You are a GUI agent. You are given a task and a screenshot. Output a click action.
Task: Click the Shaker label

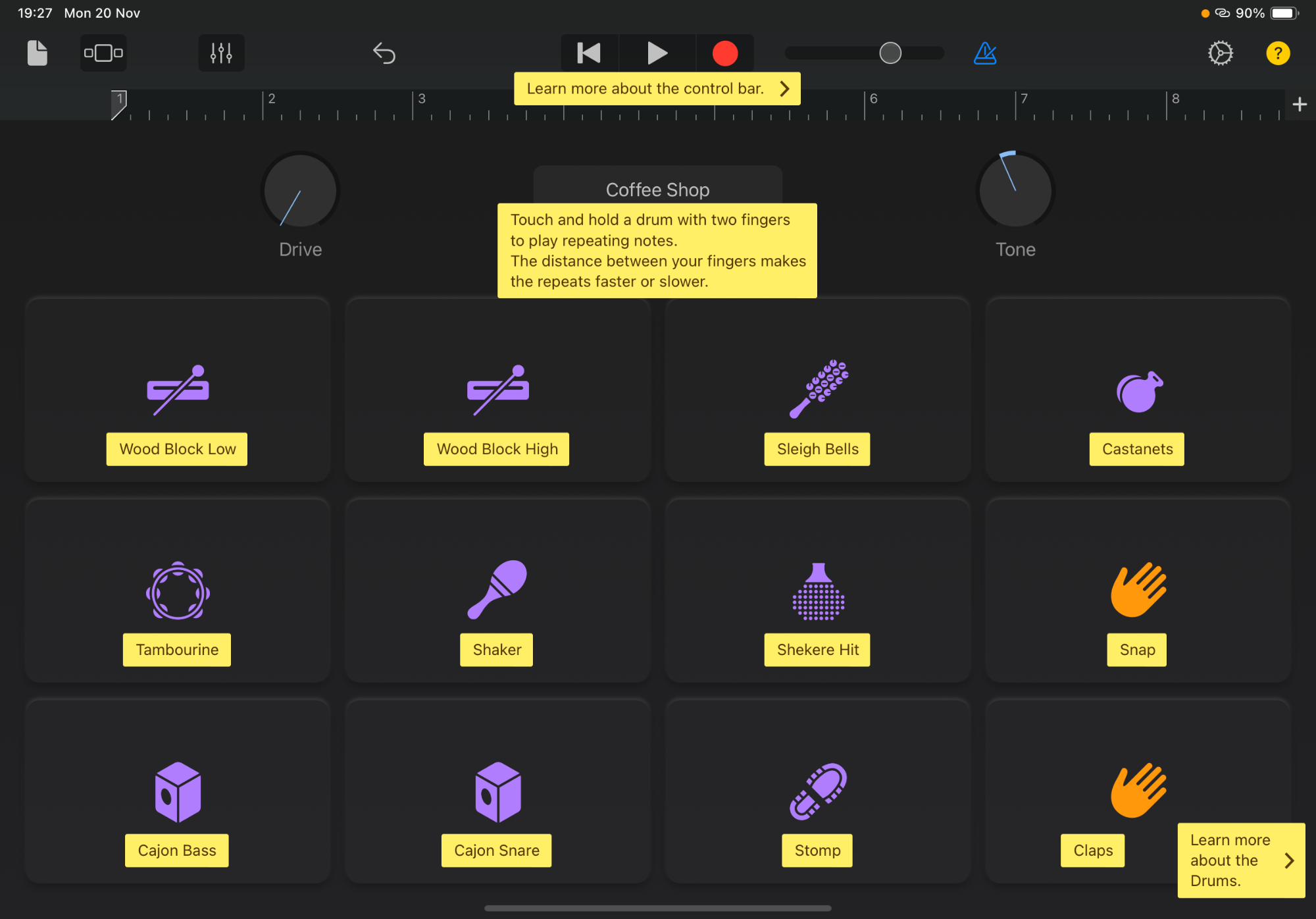point(497,650)
